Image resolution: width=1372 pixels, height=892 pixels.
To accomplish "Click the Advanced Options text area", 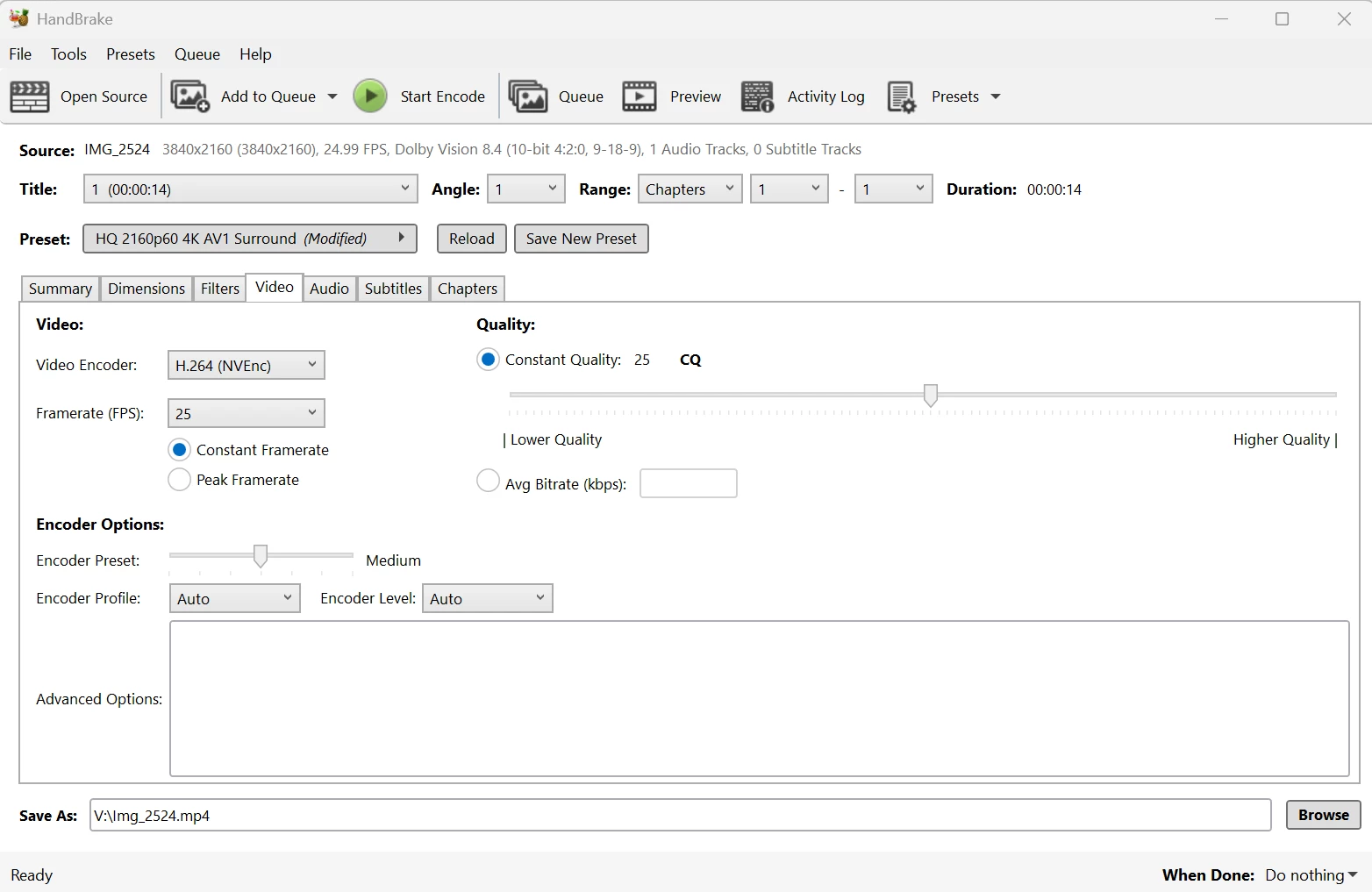I will 760,699.
